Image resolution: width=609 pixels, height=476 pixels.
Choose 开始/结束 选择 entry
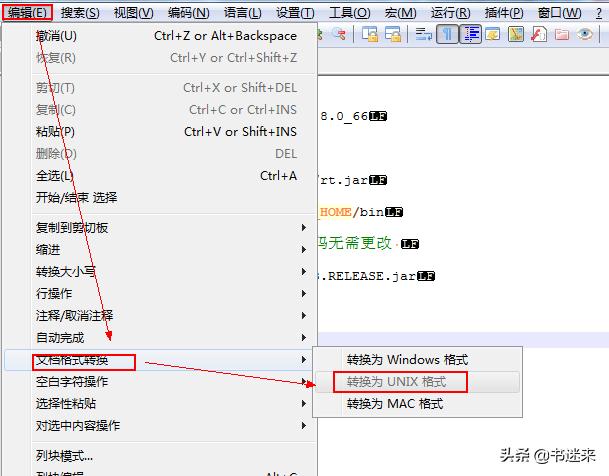(160, 198)
